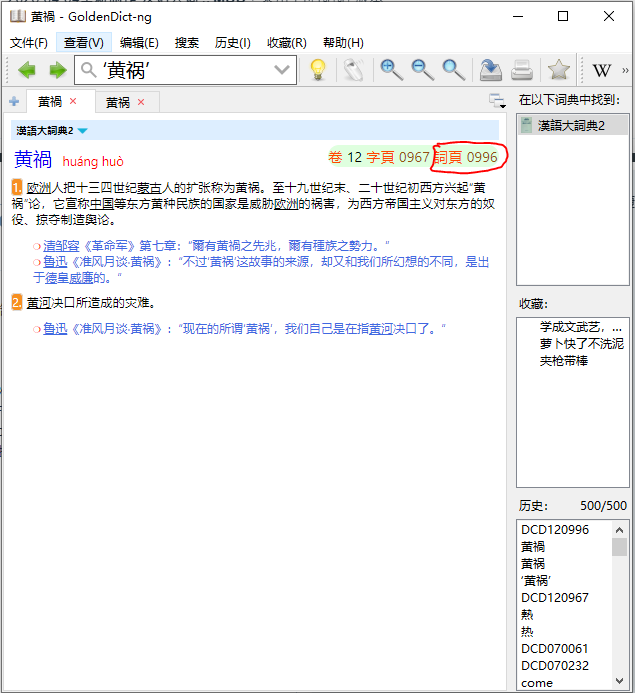Screen dimensions: 635x693
Task: Open the 清邹容 citation link
Action: [61, 246]
